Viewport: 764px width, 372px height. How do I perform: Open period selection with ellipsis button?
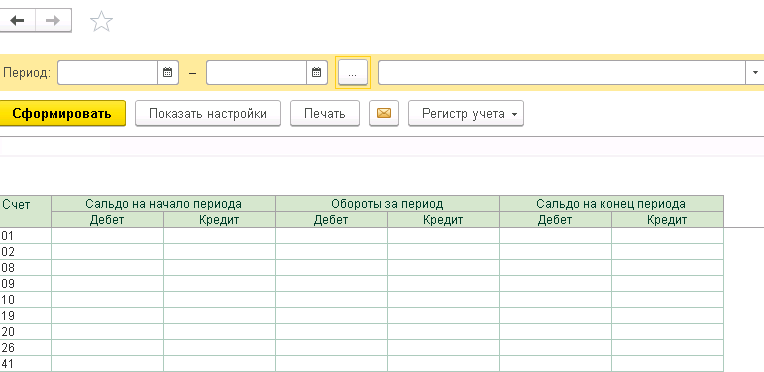[x=353, y=73]
